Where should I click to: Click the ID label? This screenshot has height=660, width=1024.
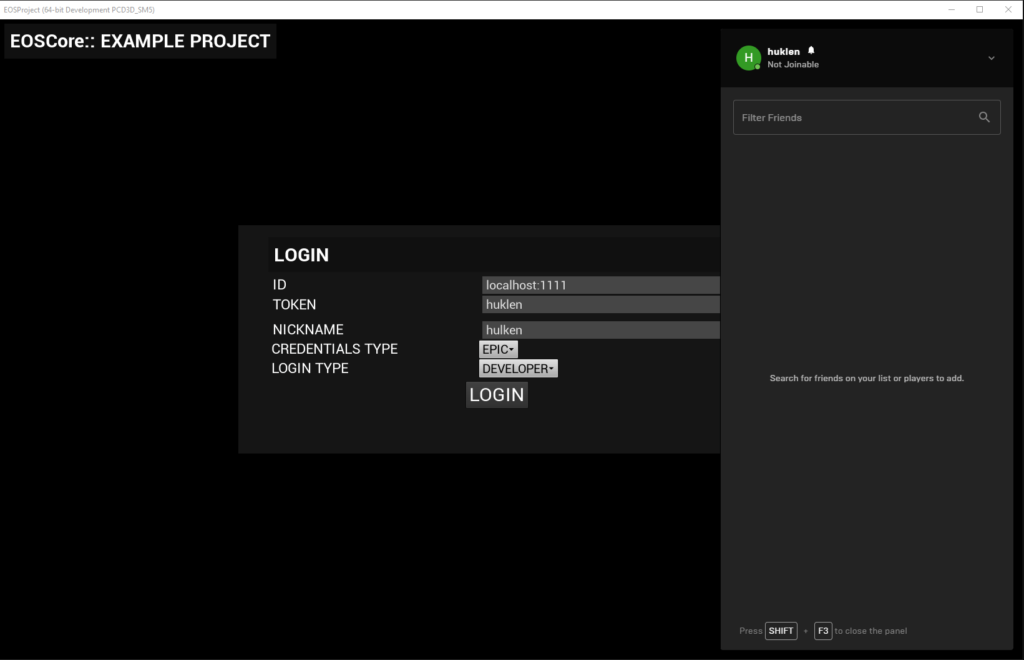tap(280, 285)
